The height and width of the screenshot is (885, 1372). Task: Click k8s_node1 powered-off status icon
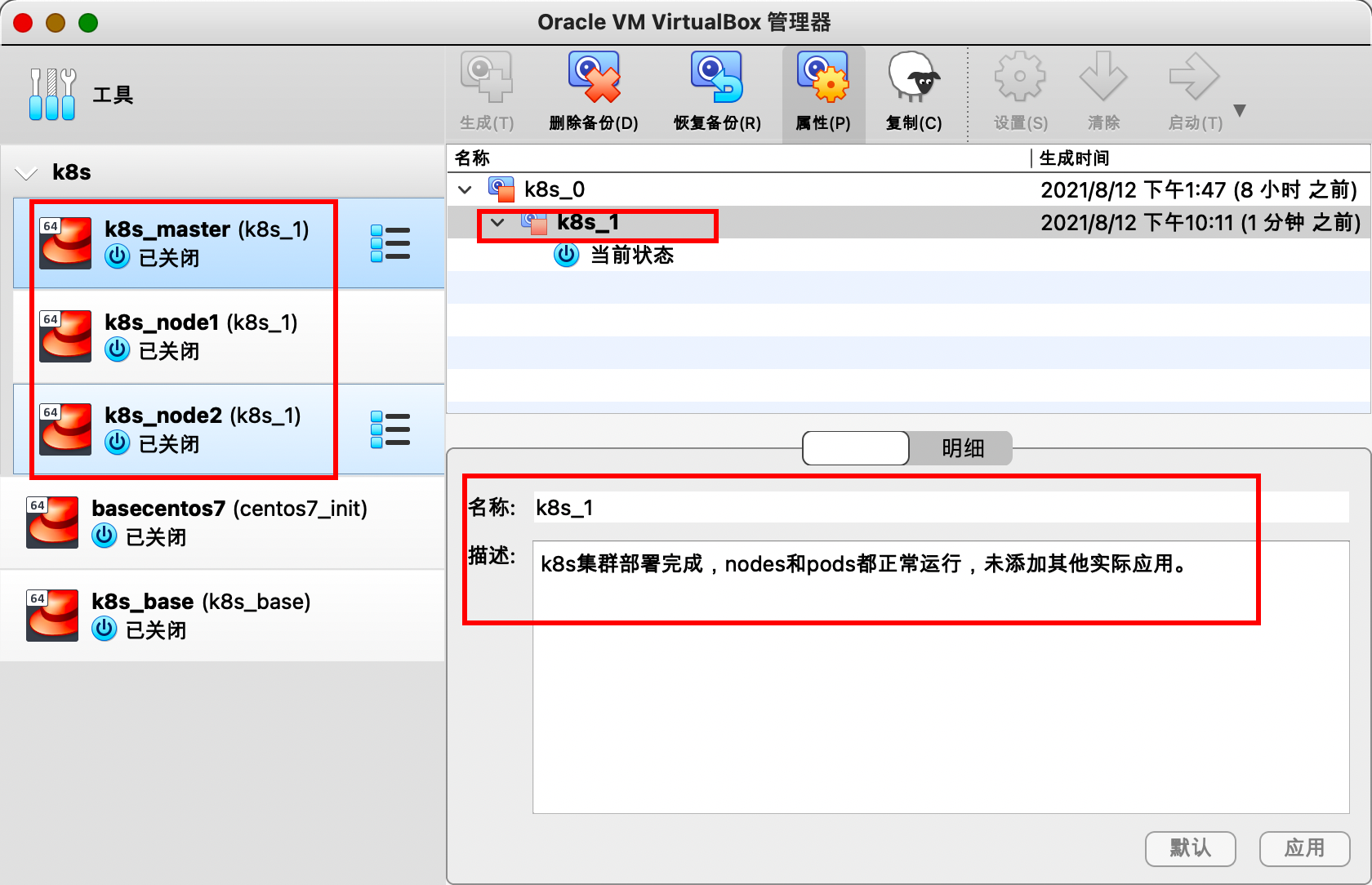[118, 349]
